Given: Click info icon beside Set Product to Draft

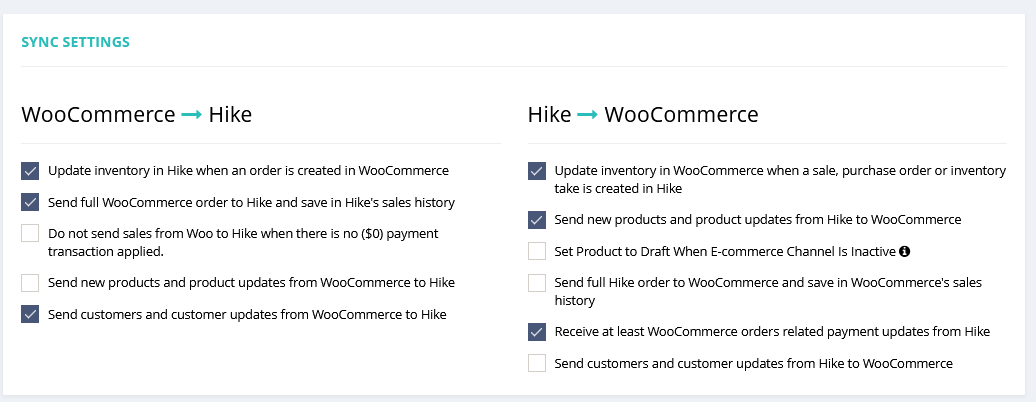Looking at the screenshot, I should (x=905, y=251).
